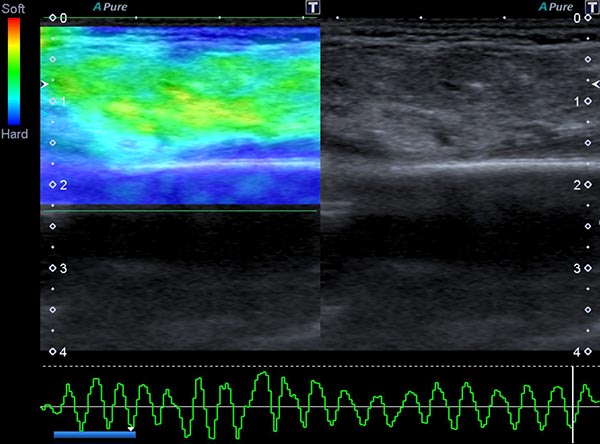Click the Soft label above the color scale
The image size is (600, 444).
[13, 9]
